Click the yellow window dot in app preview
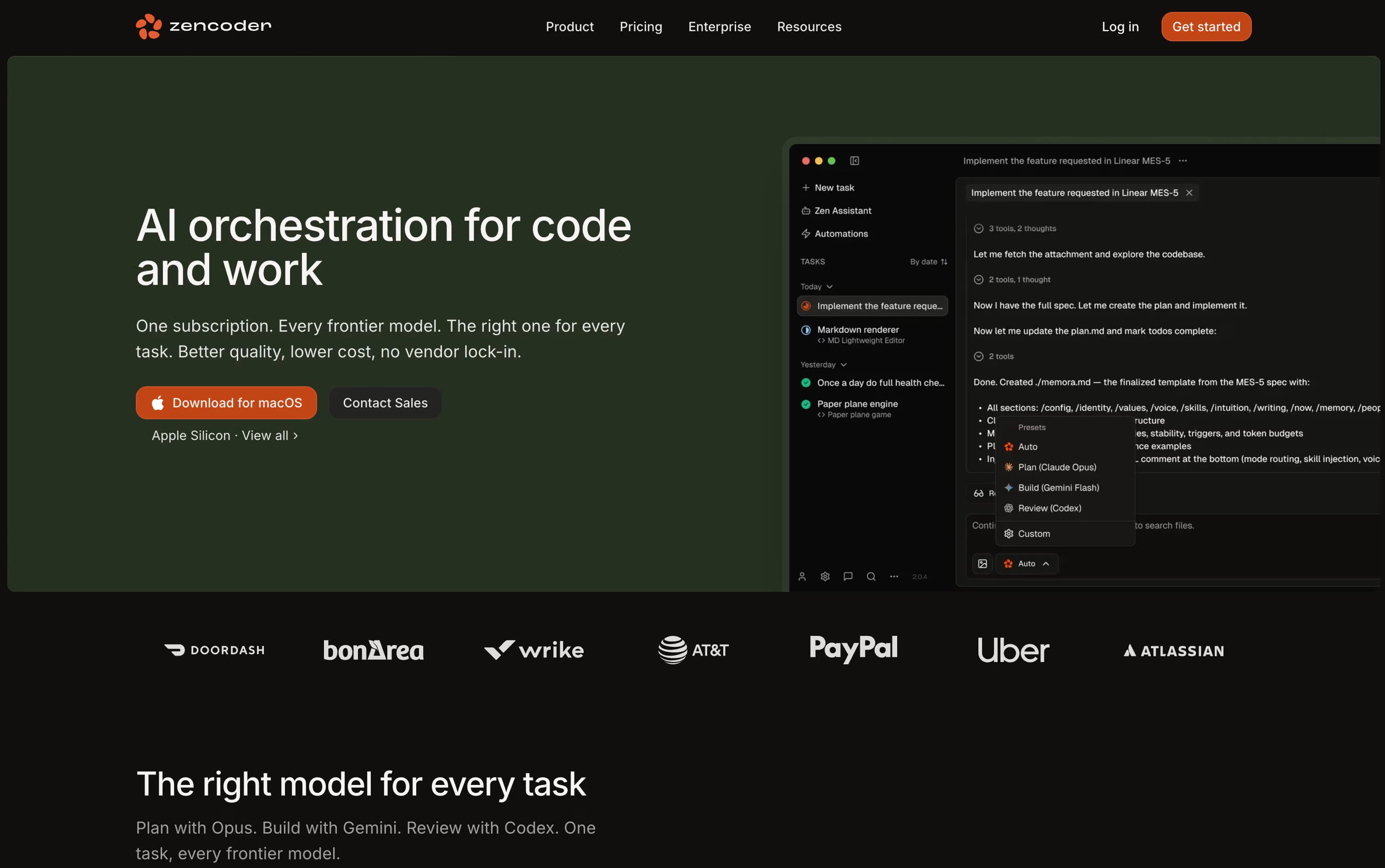The width and height of the screenshot is (1385, 868). point(819,161)
